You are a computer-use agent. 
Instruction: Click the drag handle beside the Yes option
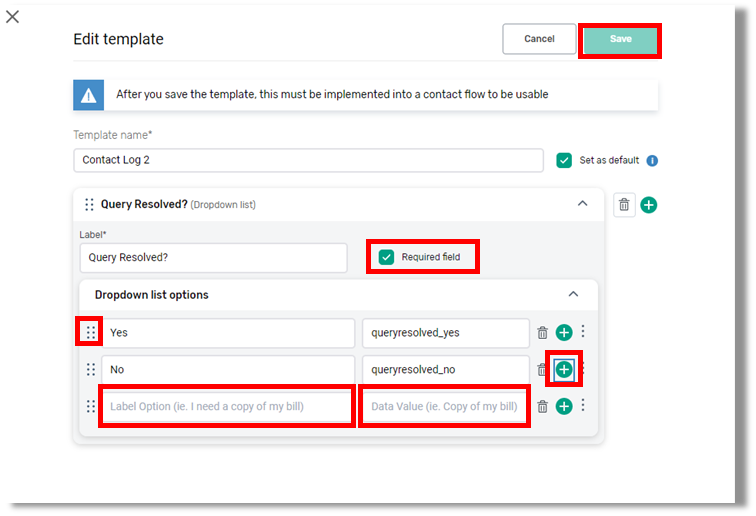point(91,332)
